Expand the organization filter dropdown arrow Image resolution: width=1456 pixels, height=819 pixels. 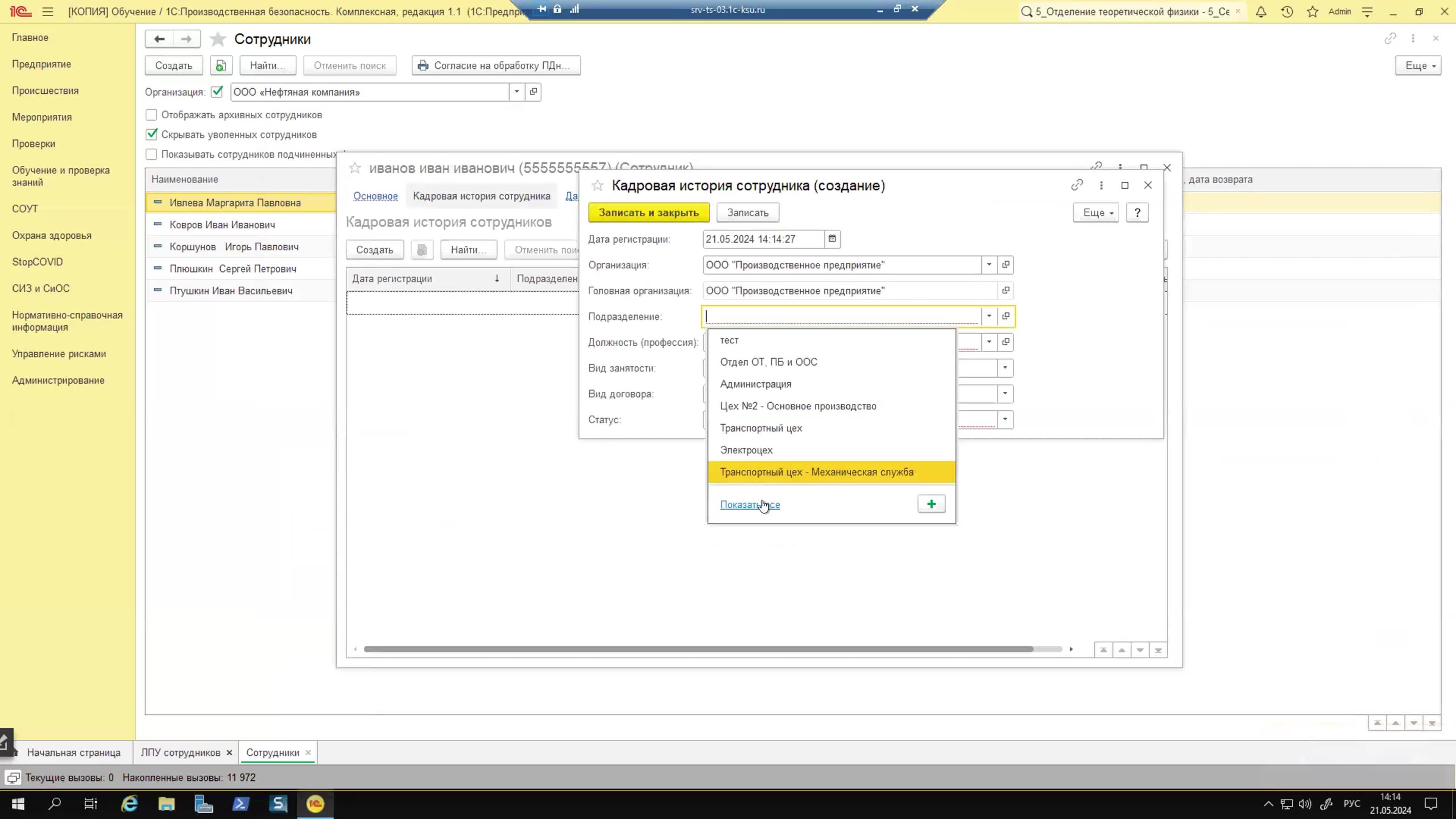pyautogui.click(x=516, y=92)
